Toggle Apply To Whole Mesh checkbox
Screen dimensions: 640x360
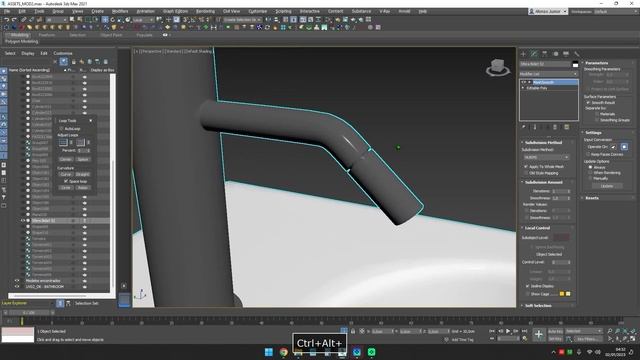coord(526,167)
